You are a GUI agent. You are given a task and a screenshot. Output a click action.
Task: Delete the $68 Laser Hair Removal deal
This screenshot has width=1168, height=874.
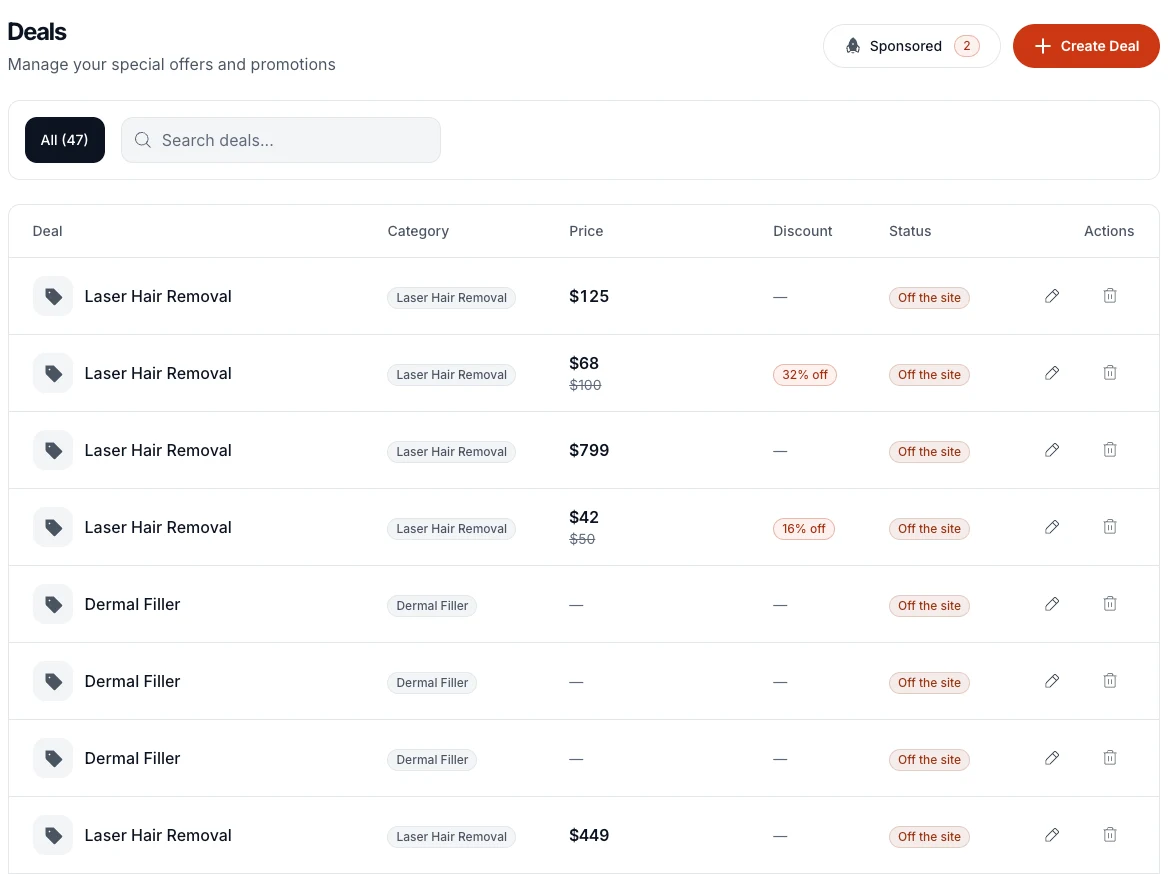click(1110, 373)
